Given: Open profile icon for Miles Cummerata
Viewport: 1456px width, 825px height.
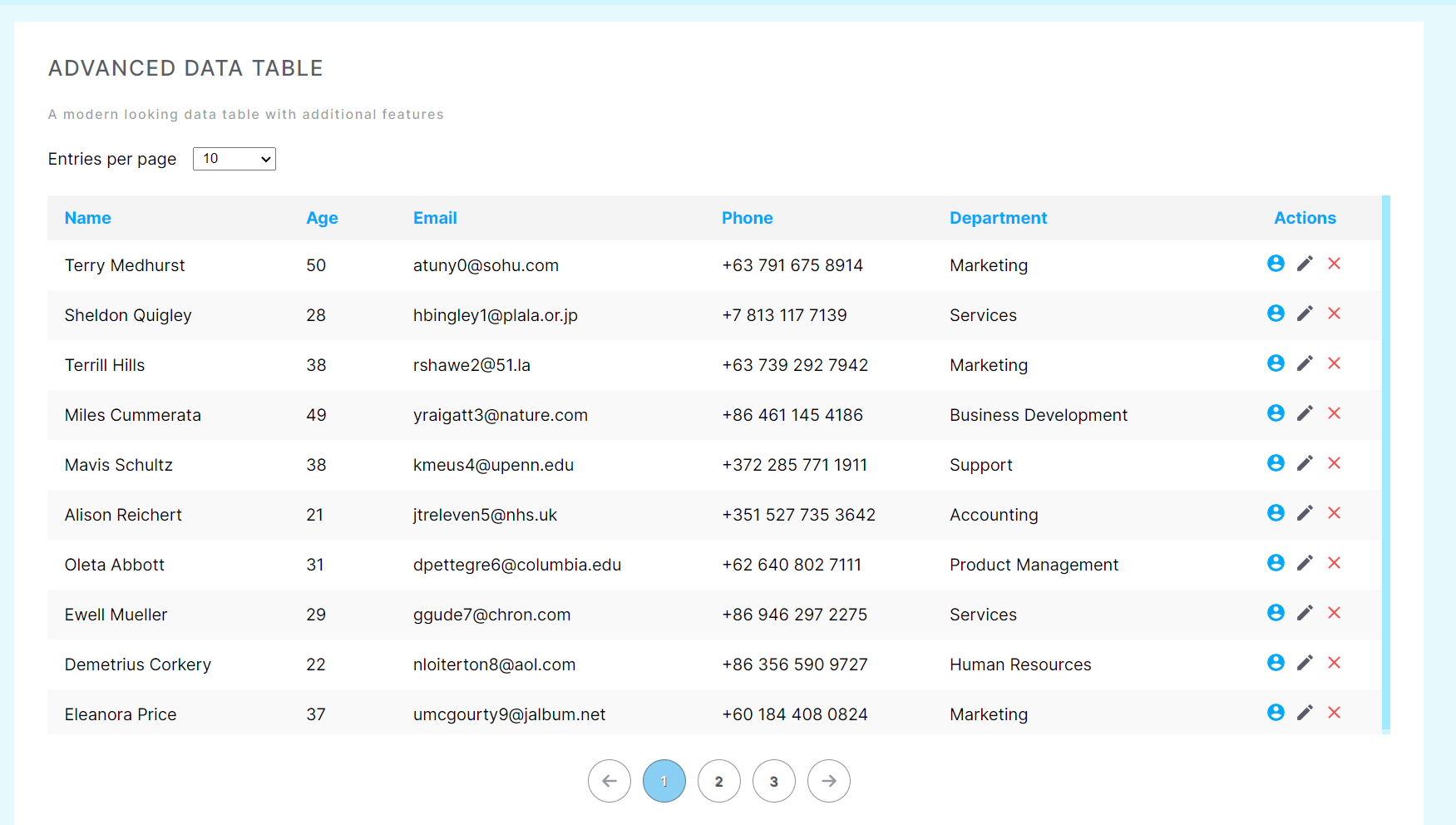Looking at the screenshot, I should pos(1276,413).
